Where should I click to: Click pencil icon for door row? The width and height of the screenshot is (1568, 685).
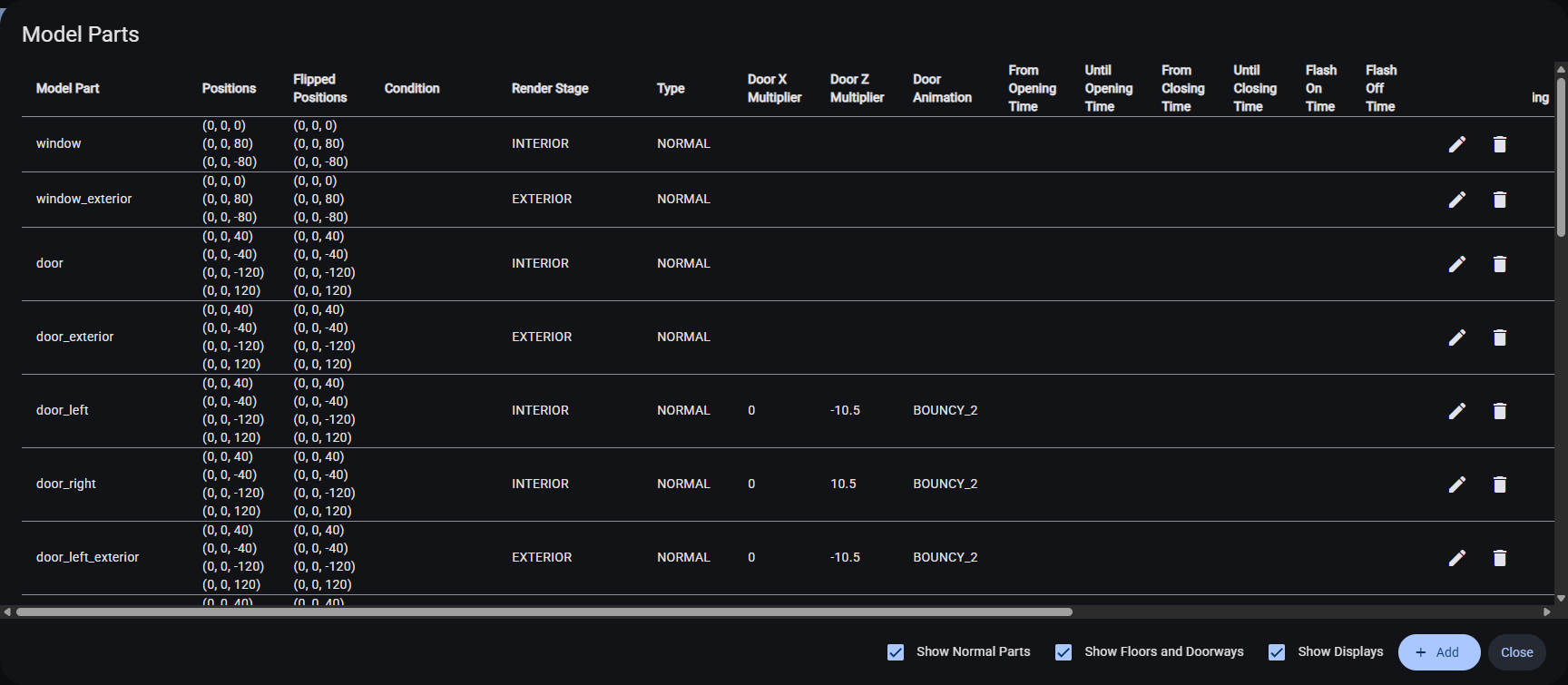point(1456,264)
